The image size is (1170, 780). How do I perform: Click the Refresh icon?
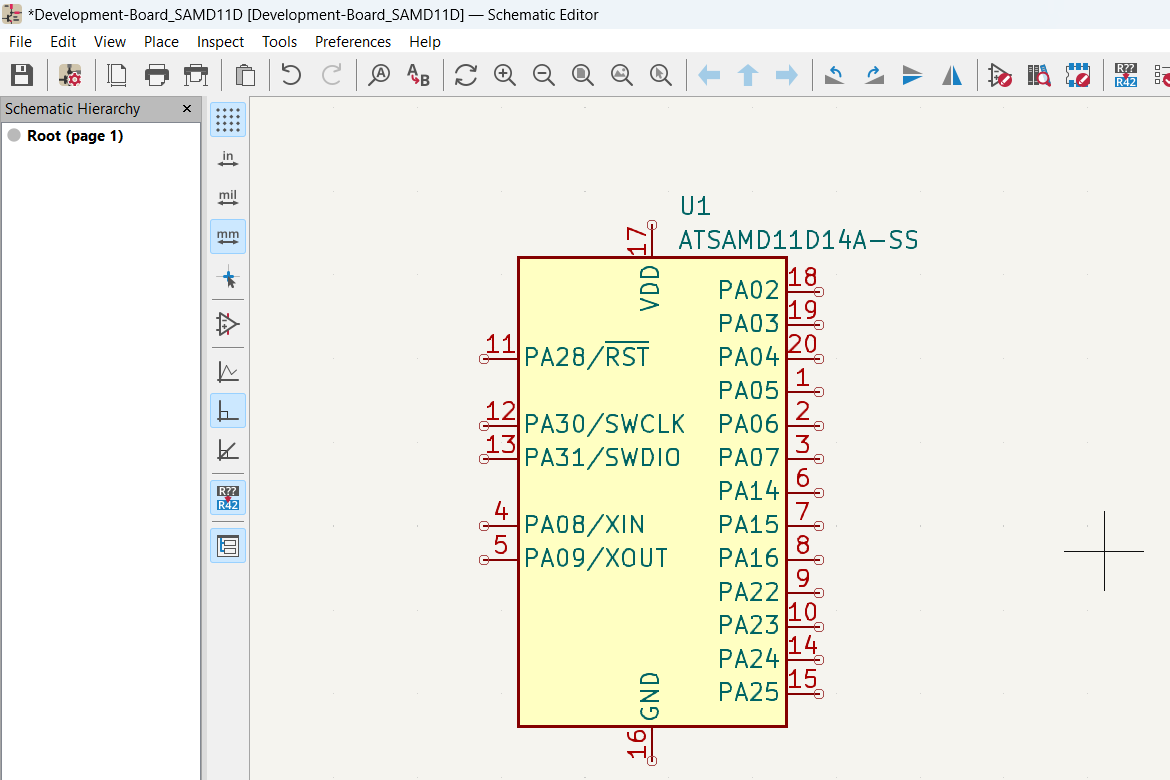point(465,75)
